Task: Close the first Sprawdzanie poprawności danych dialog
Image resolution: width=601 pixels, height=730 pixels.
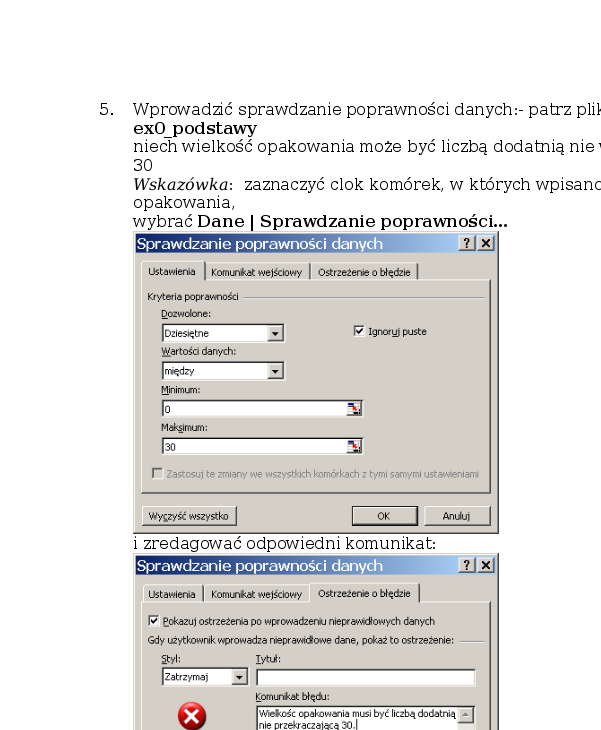Action: [485, 244]
